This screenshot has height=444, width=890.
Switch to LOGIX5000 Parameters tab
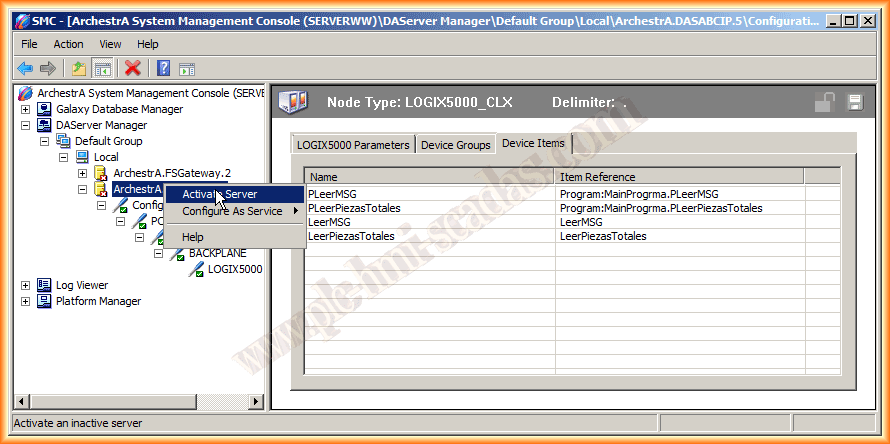(353, 145)
